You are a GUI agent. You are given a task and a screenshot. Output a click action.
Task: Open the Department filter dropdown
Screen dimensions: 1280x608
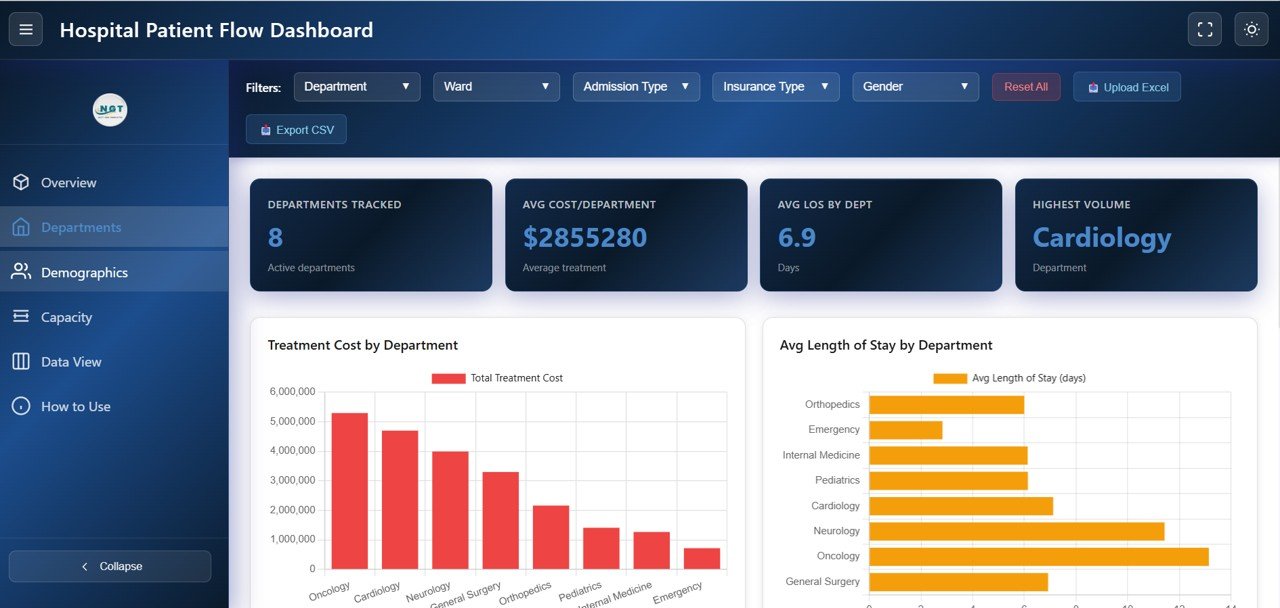pos(356,87)
